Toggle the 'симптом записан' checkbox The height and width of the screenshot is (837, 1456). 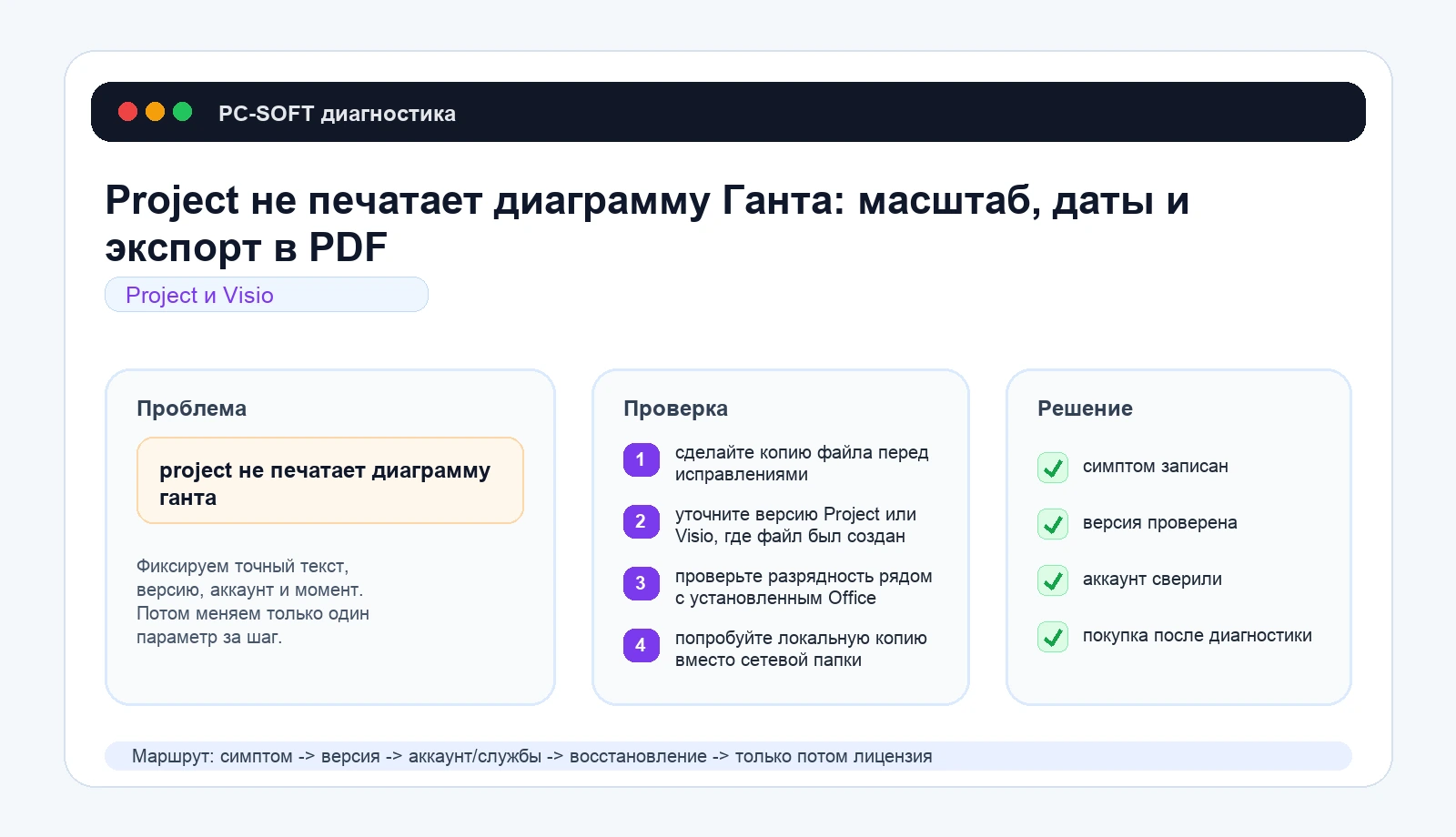click(x=1053, y=468)
